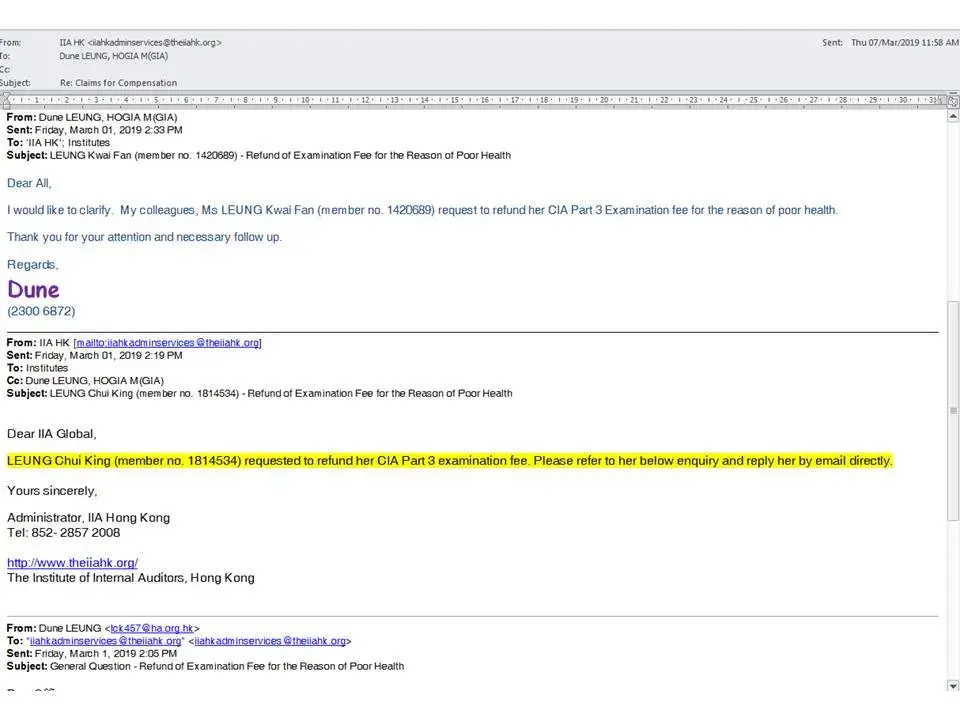The height and width of the screenshot is (720, 960).
Task: Click the phone number (2300 6872)
Action: click(x=41, y=311)
